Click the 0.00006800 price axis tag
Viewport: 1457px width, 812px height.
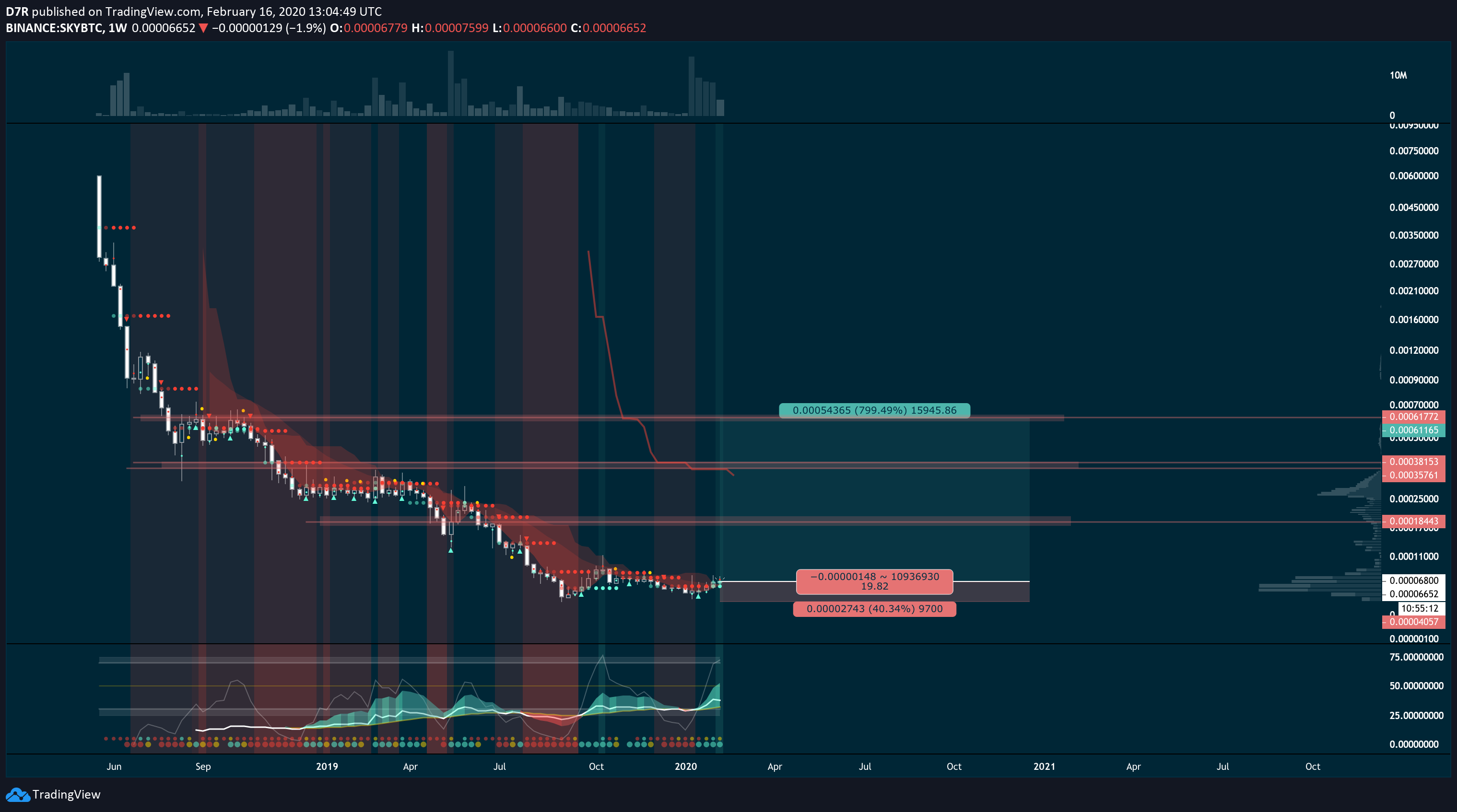click(x=1413, y=581)
